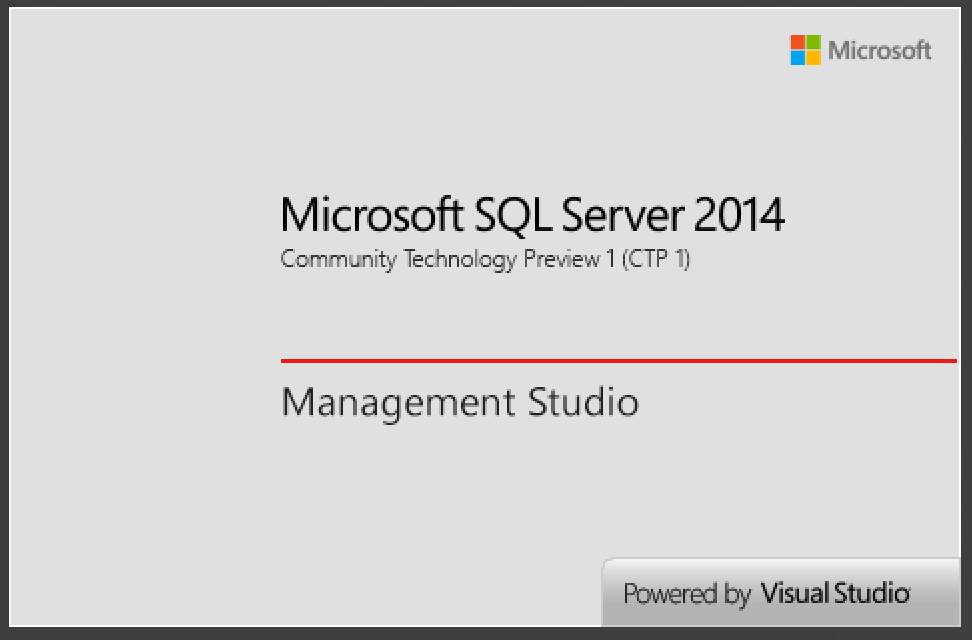Click the Management Studio label

pos(460,402)
